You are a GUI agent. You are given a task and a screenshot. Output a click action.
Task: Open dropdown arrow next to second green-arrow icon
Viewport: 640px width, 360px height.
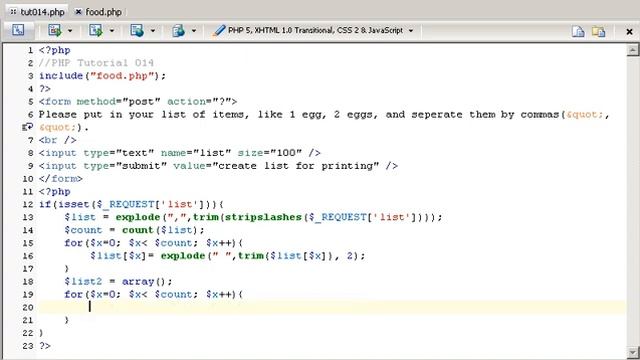pos(111,31)
